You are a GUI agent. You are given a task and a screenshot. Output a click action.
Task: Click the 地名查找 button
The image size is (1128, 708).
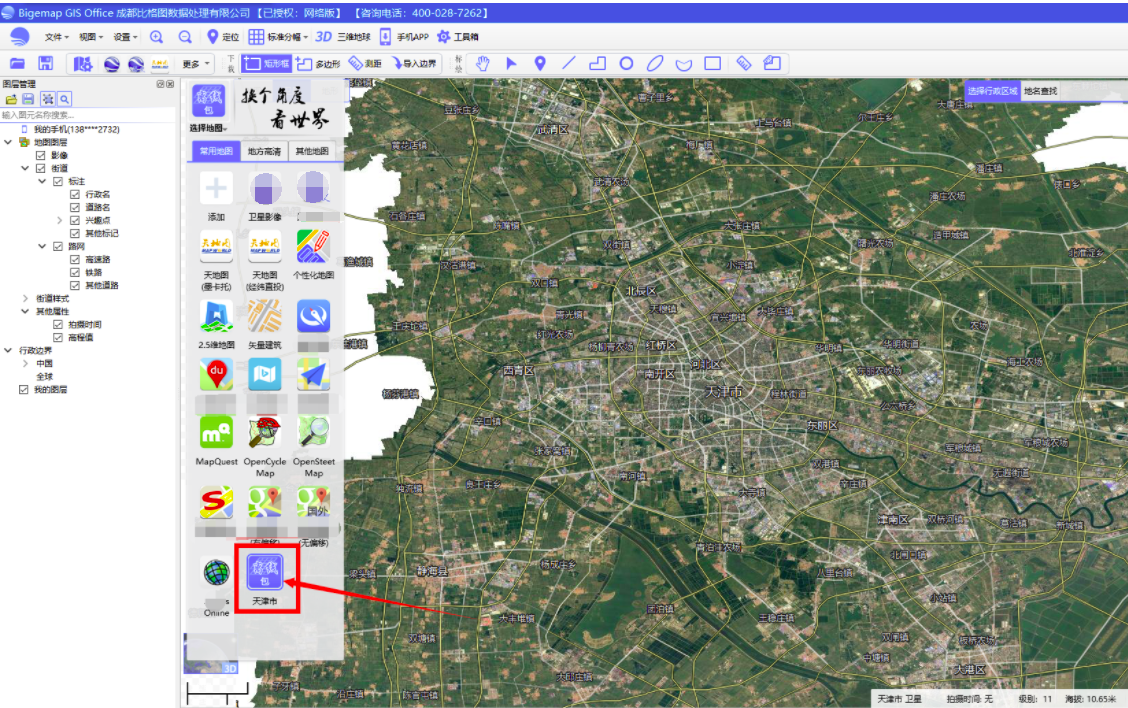[1040, 91]
